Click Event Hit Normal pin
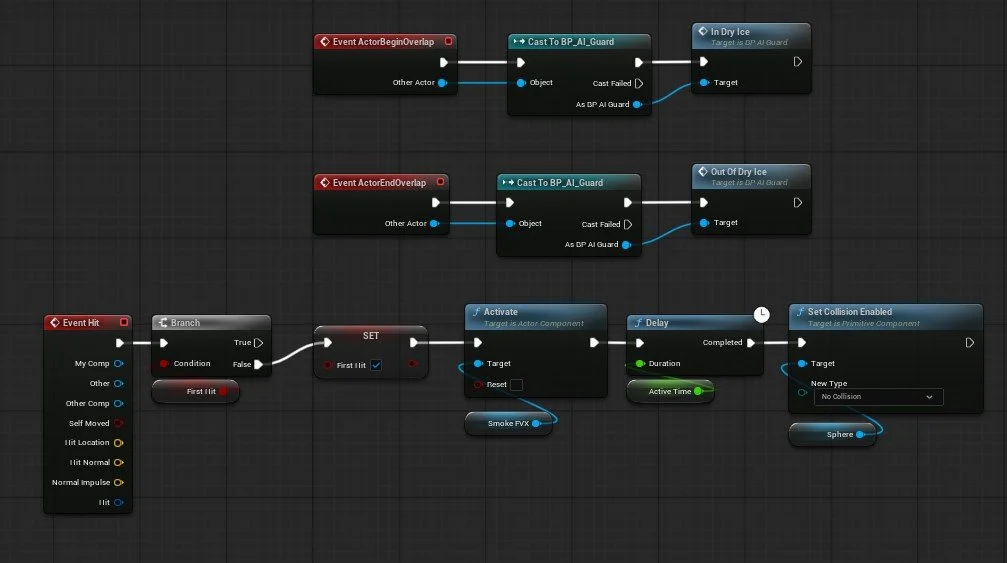The image size is (1007, 563). click(x=118, y=462)
